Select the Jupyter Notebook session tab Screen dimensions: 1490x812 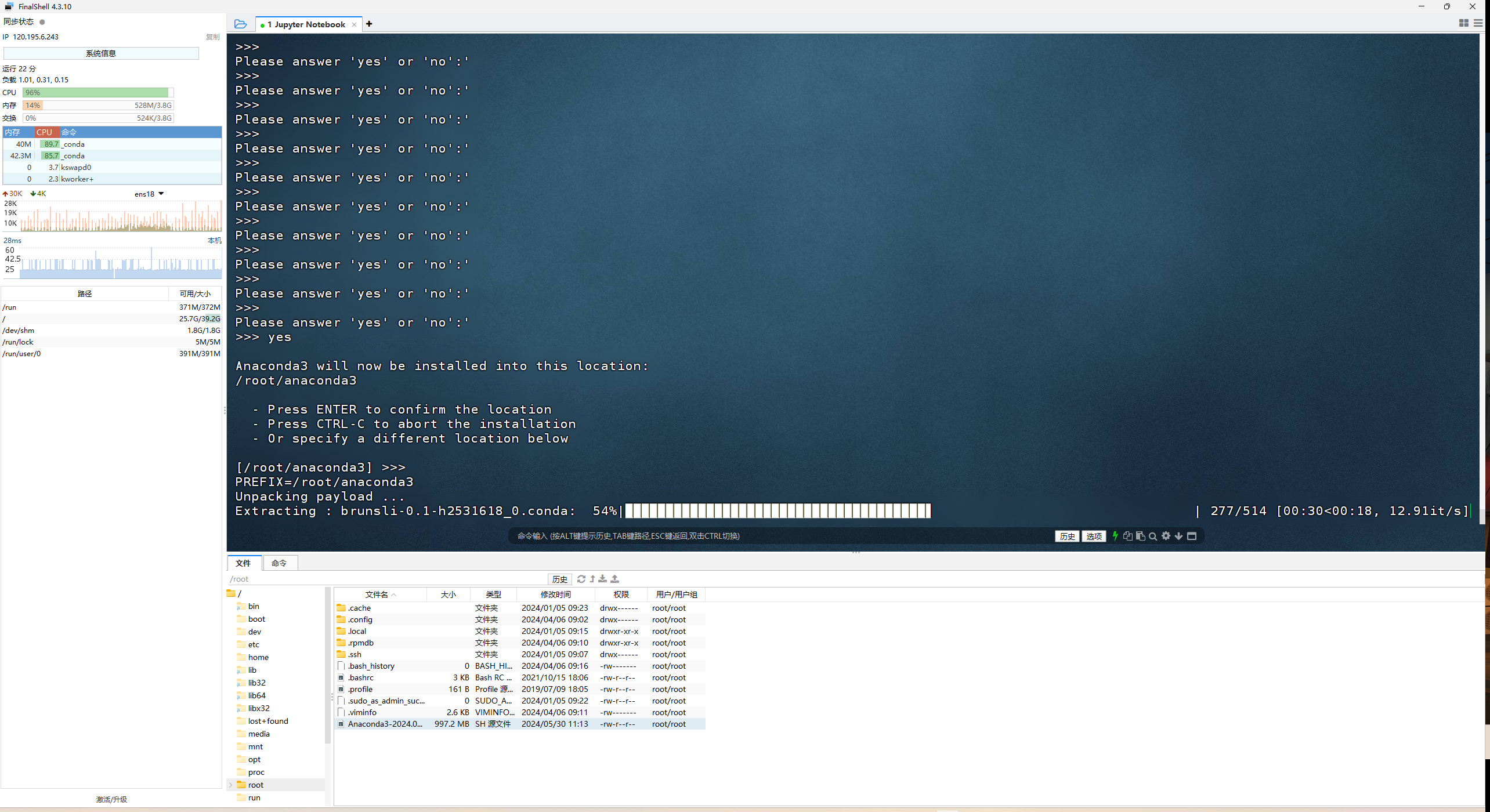pyautogui.click(x=309, y=24)
